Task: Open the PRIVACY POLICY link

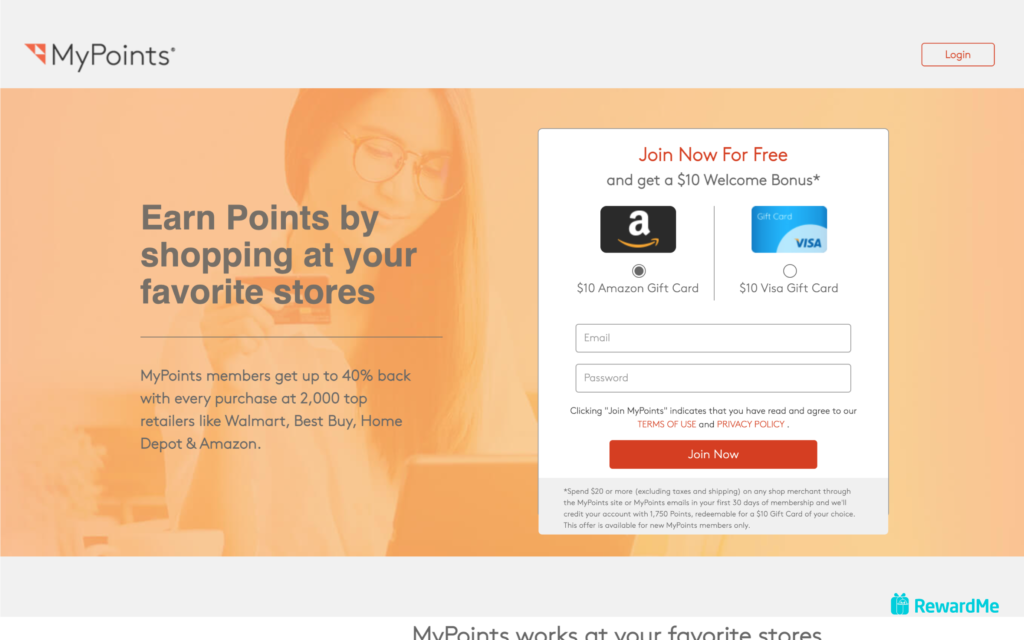Action: click(x=750, y=424)
